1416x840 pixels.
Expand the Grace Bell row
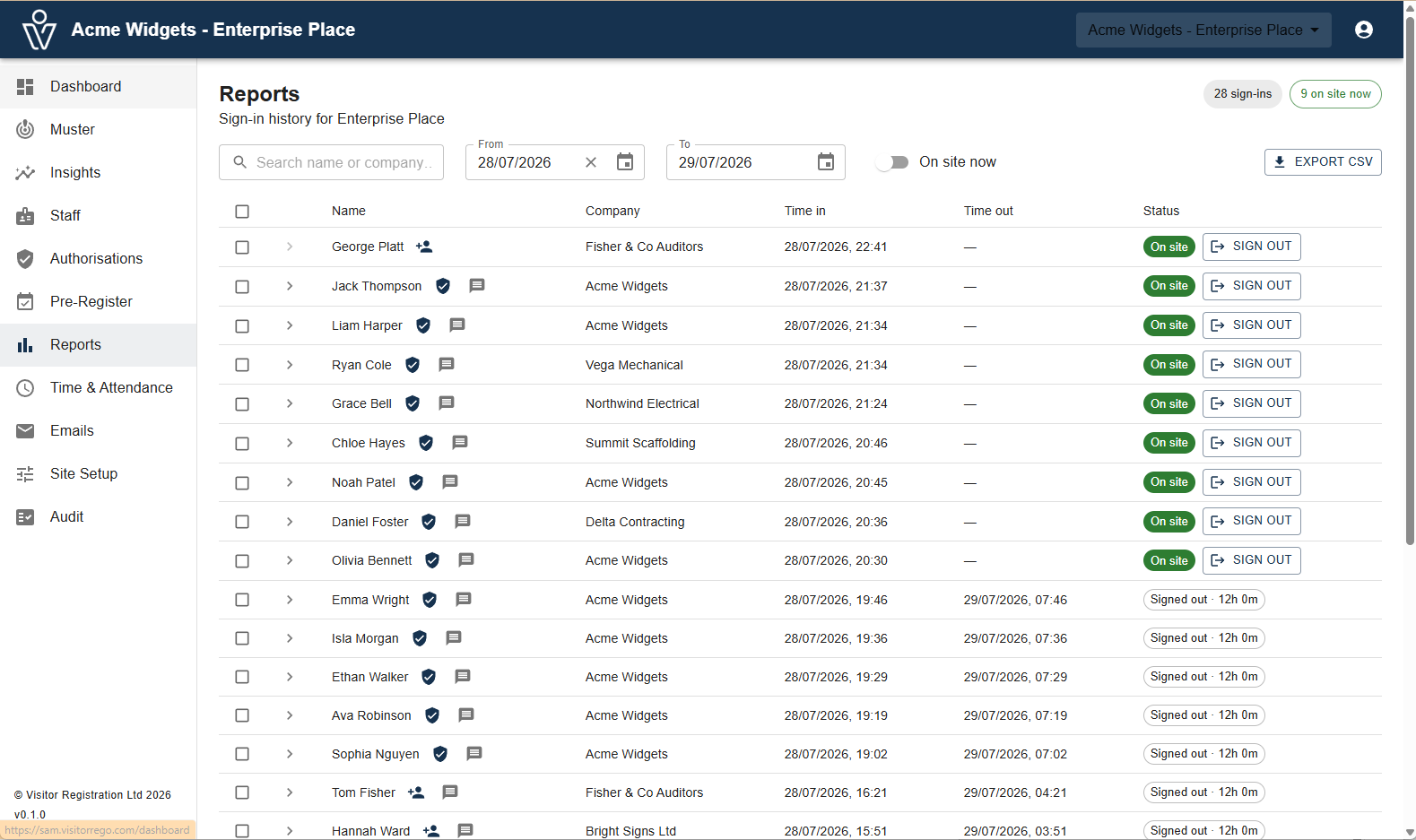[x=290, y=403]
